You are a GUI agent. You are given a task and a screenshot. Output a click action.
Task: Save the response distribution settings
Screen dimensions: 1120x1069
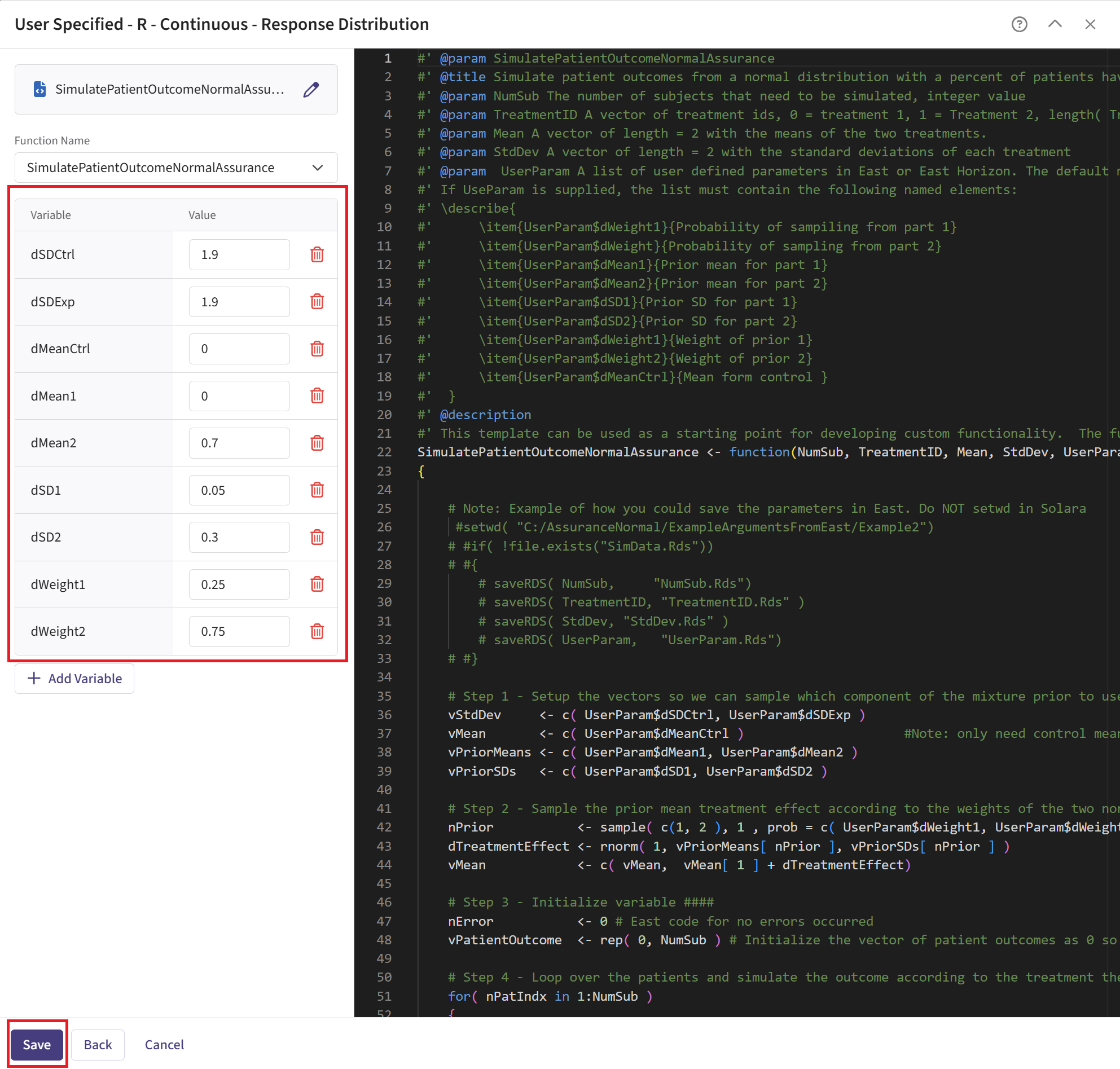(37, 1045)
